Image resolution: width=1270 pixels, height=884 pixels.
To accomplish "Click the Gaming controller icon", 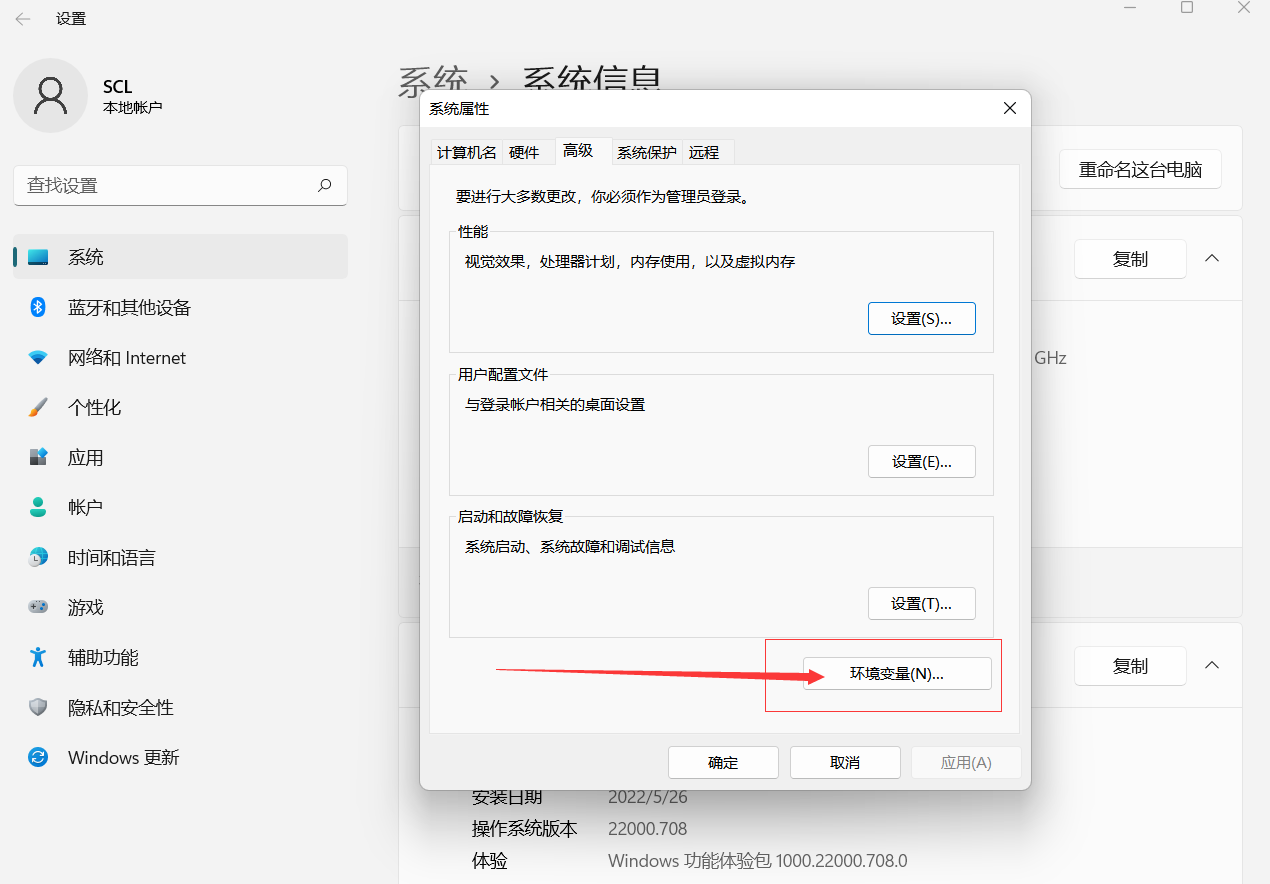I will tap(38, 607).
